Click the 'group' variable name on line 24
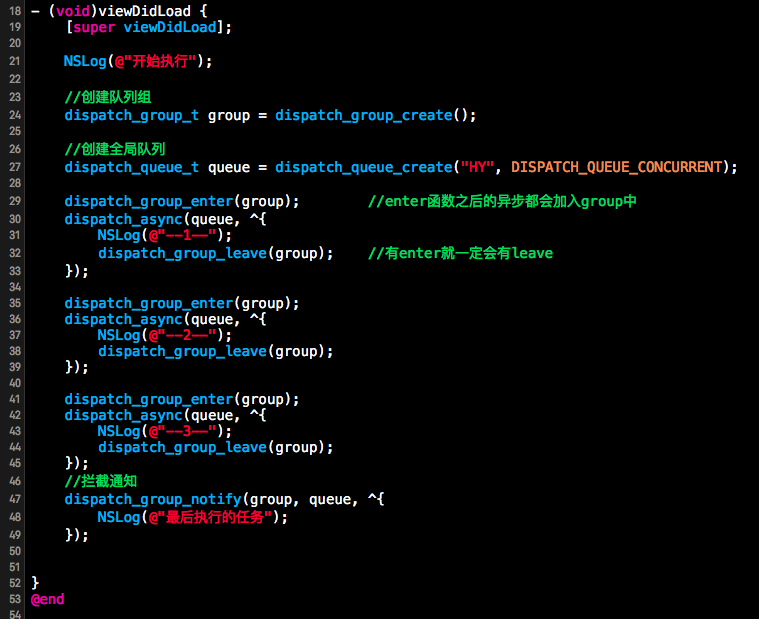 point(229,116)
